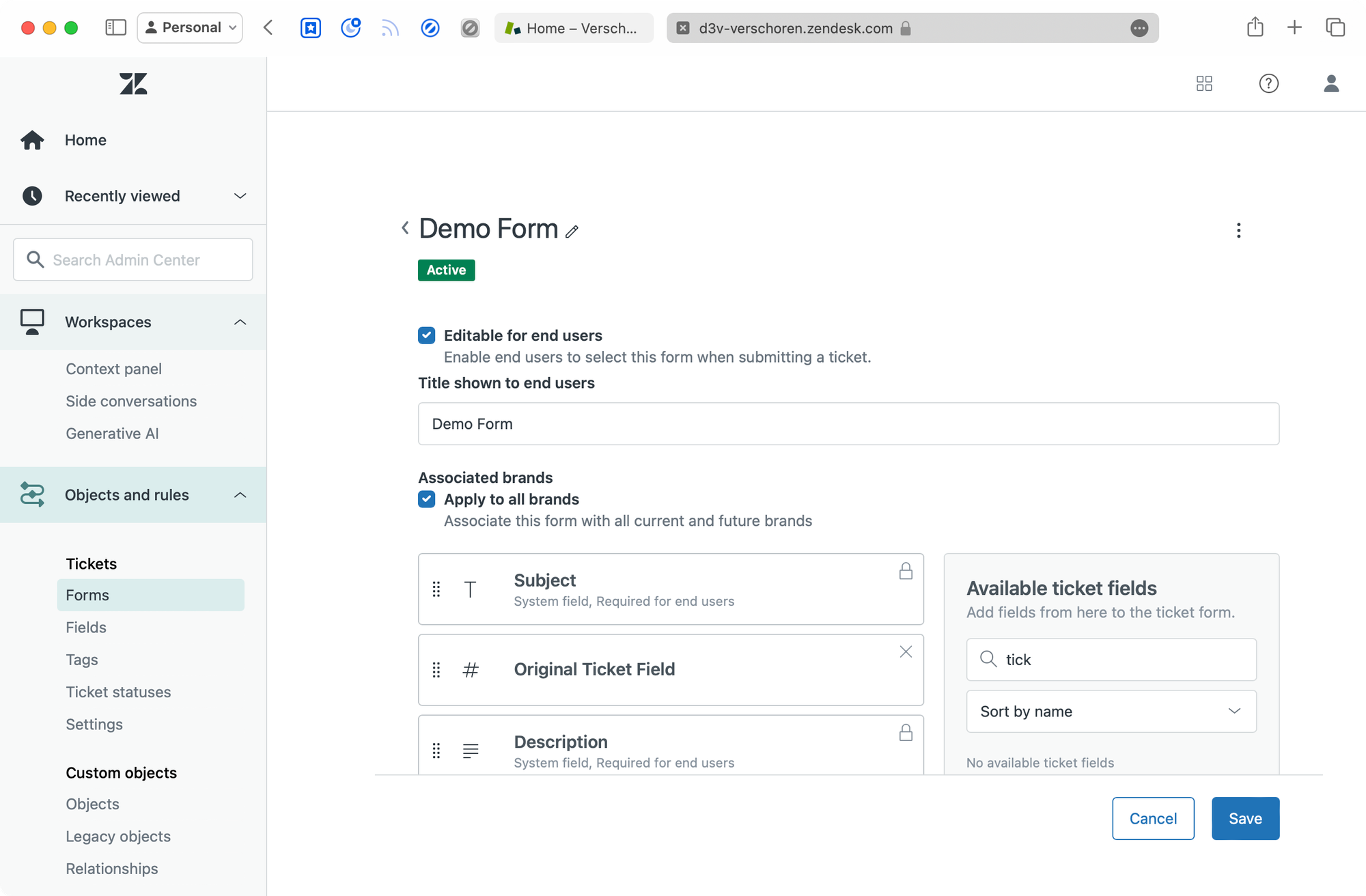Click the Zendesk logo in sidebar

point(133,84)
